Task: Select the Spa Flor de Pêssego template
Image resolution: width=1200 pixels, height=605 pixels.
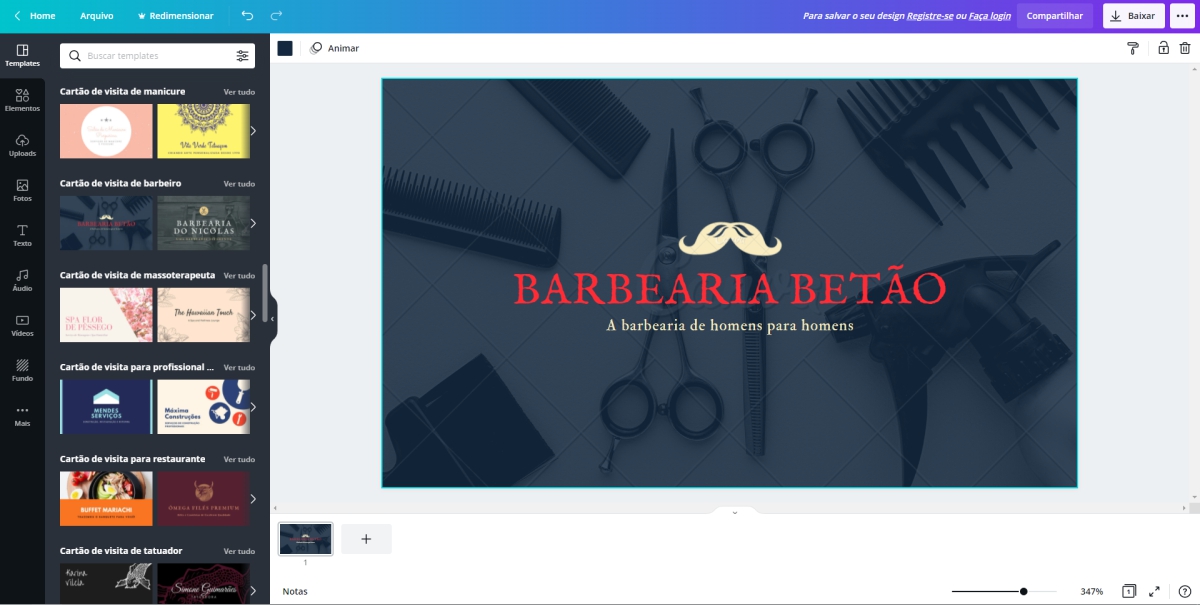Action: coord(106,315)
